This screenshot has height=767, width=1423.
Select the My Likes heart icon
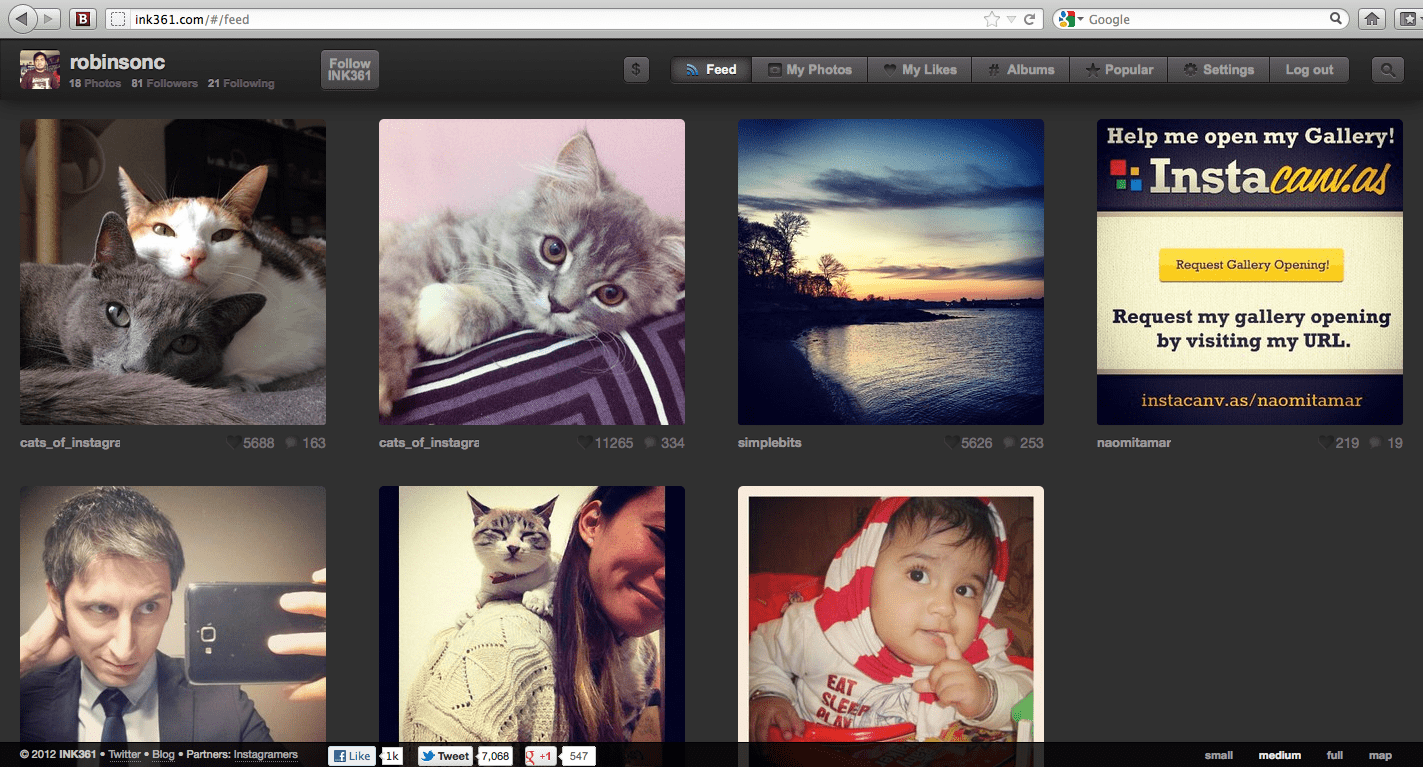click(889, 69)
